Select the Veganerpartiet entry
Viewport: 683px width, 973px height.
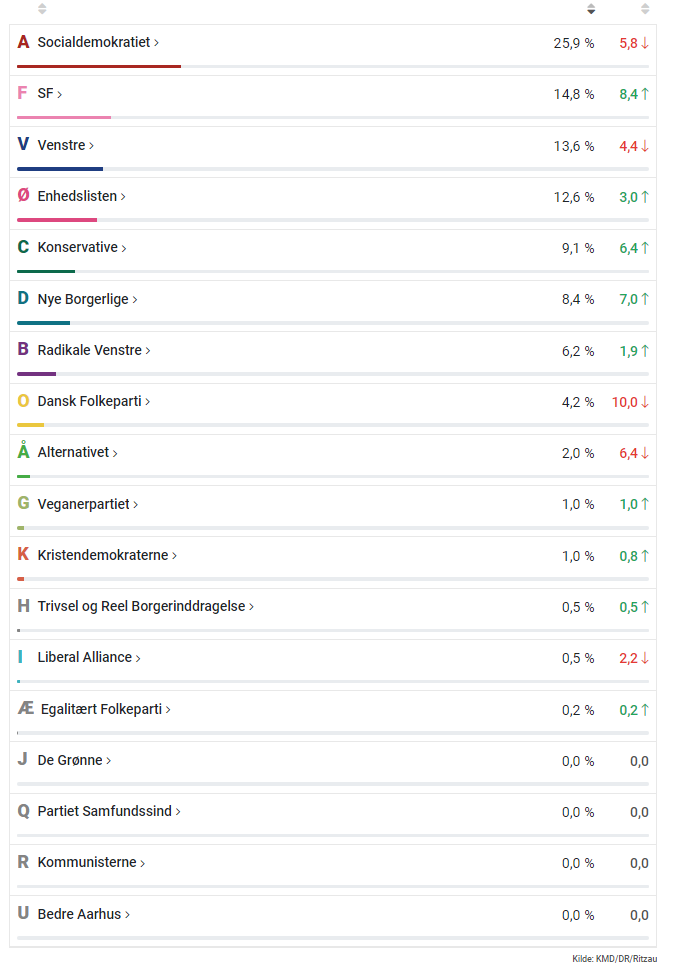click(x=87, y=504)
